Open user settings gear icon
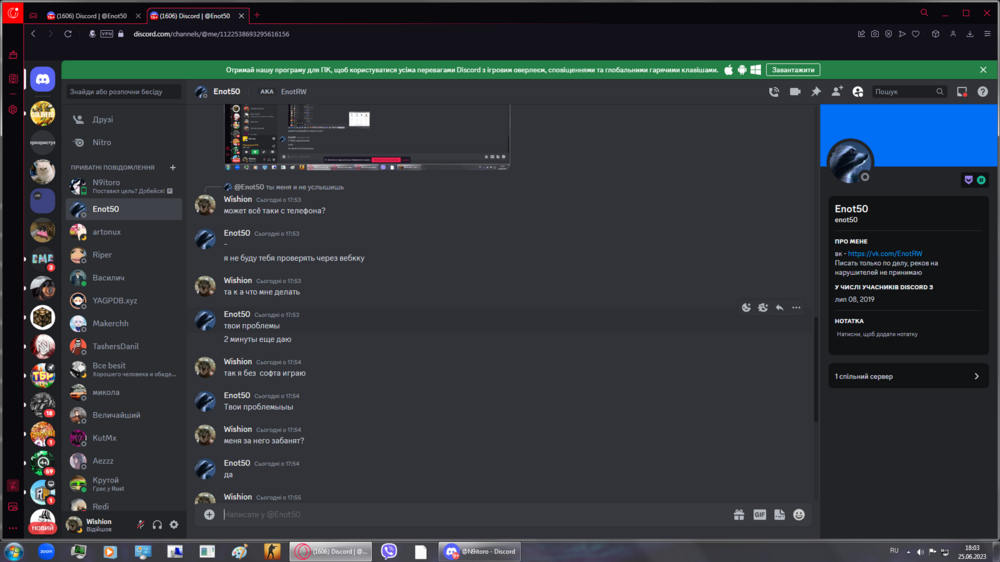This screenshot has width=1000, height=562. (x=174, y=524)
